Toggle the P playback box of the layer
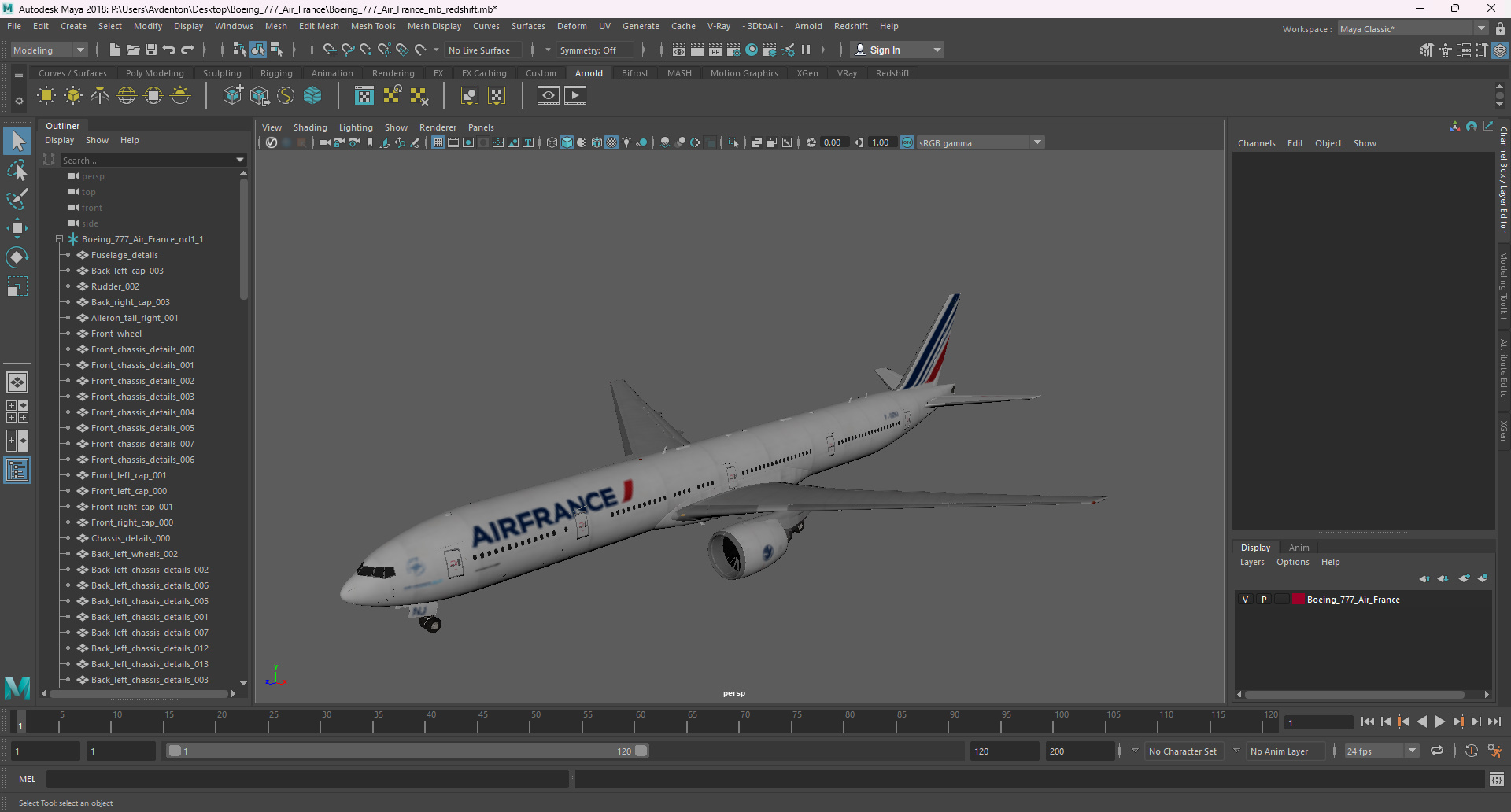This screenshot has width=1511, height=812. [1264, 600]
